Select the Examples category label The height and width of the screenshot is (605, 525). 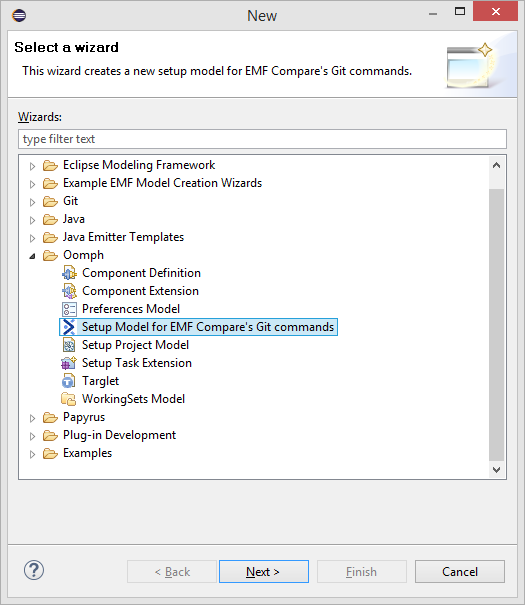[88, 453]
